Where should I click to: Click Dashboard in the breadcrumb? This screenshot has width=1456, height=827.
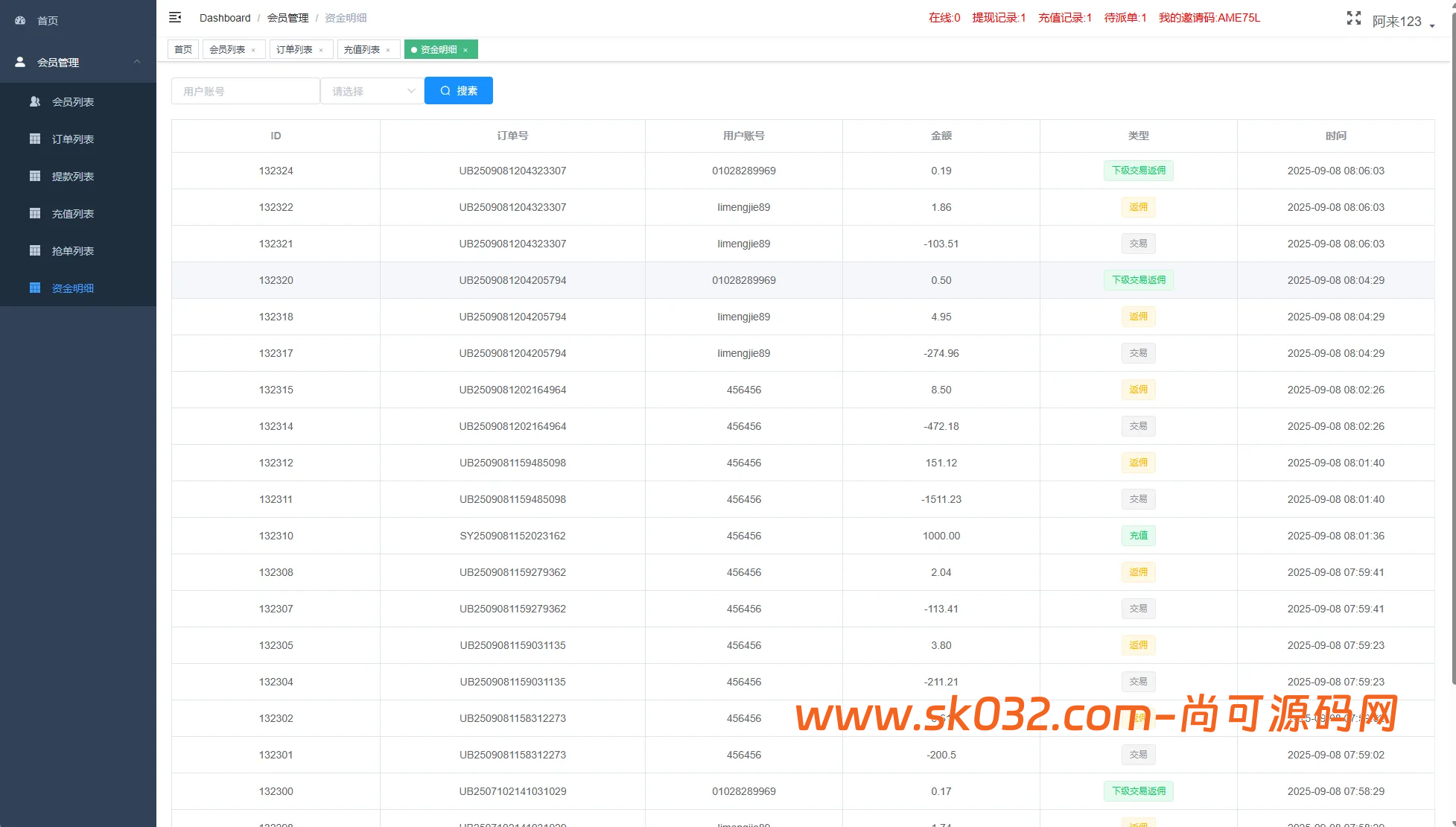[224, 17]
